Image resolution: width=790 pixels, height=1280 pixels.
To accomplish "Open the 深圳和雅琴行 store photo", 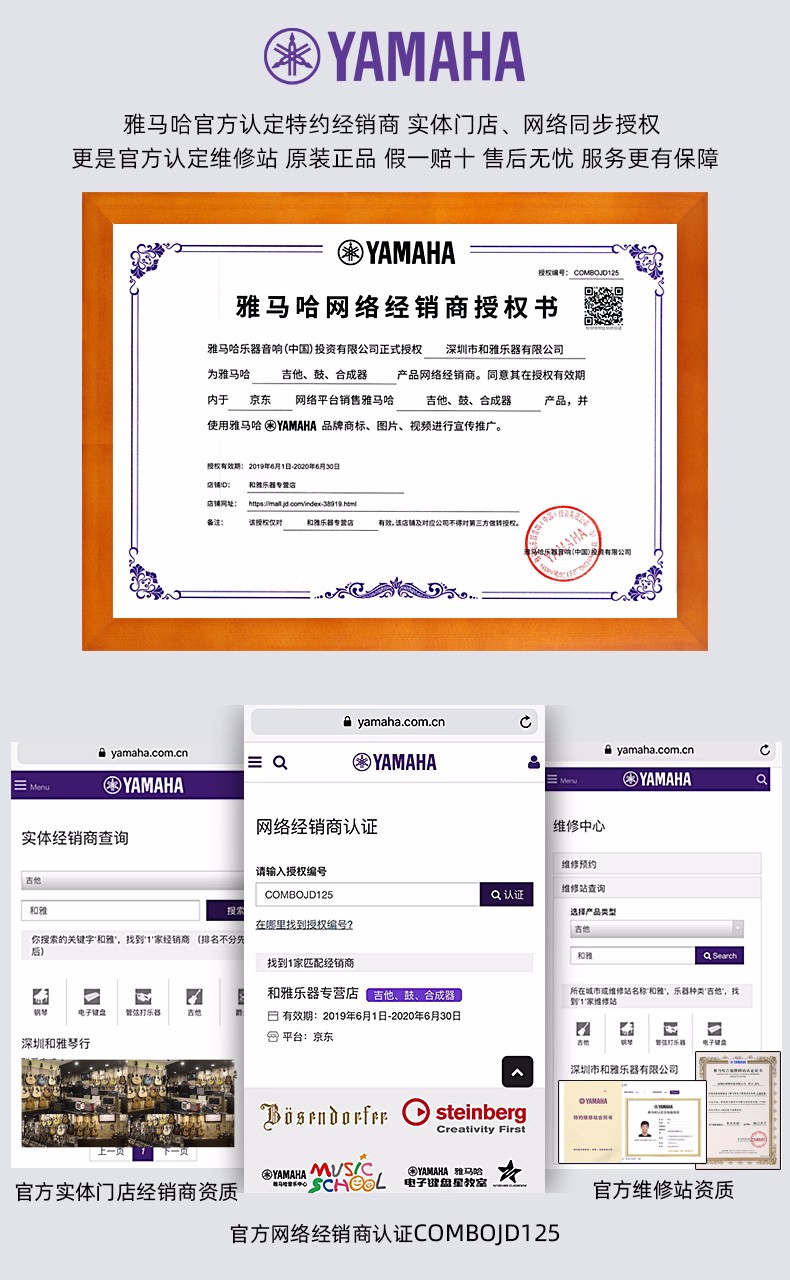I will pos(128,1102).
